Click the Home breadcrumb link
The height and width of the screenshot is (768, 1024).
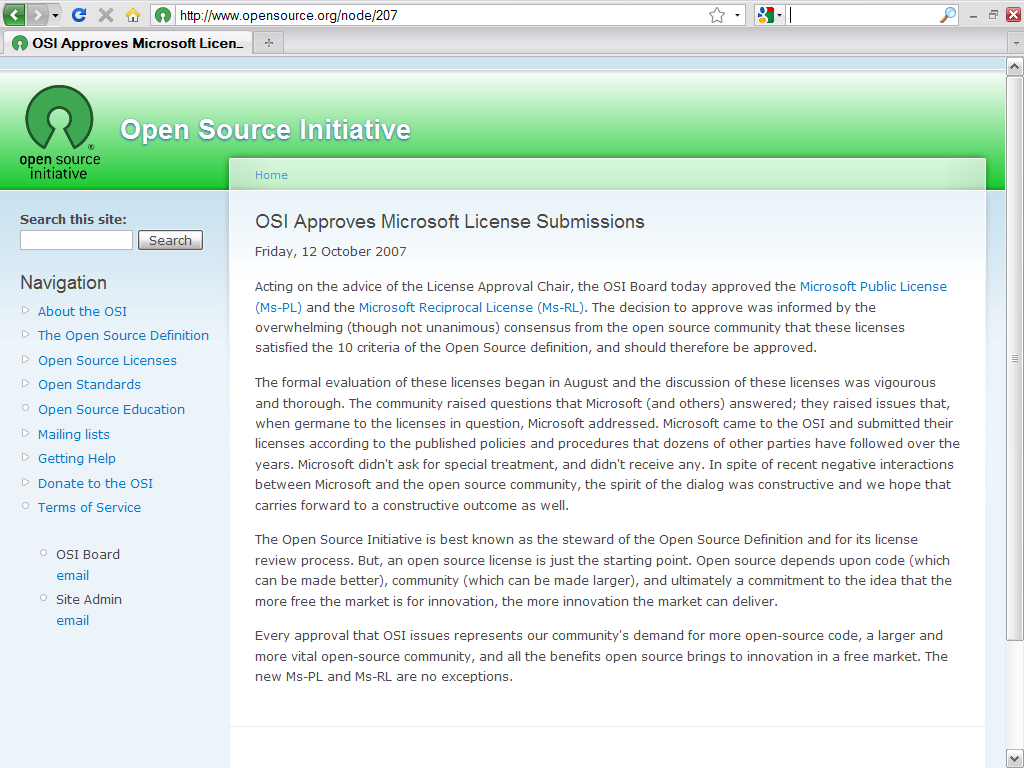click(271, 174)
